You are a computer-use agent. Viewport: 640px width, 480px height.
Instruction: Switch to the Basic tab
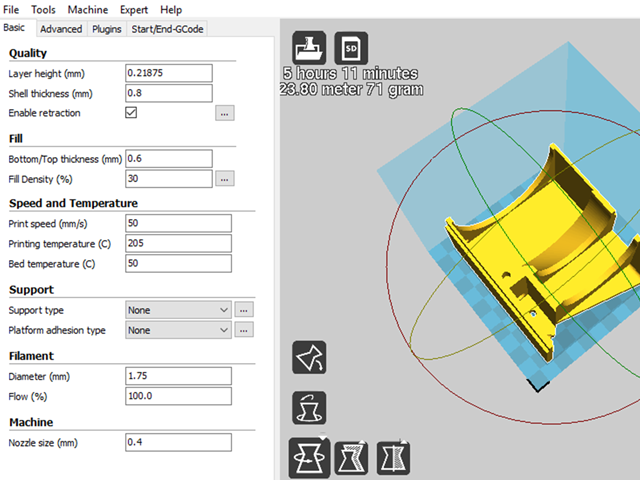coord(15,28)
